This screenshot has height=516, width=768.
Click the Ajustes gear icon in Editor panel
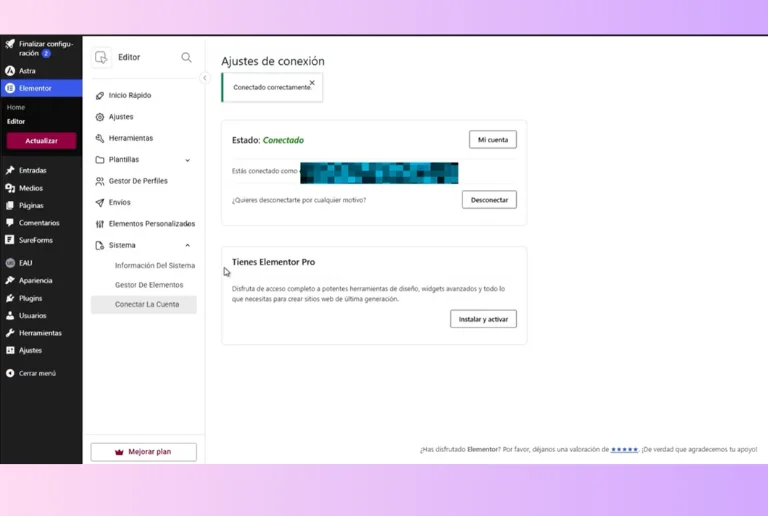100,117
